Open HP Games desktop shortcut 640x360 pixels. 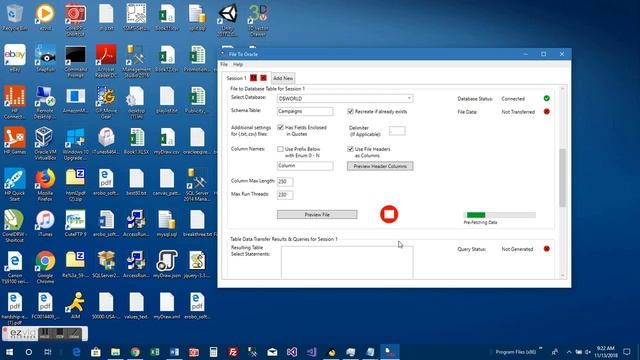15,141
